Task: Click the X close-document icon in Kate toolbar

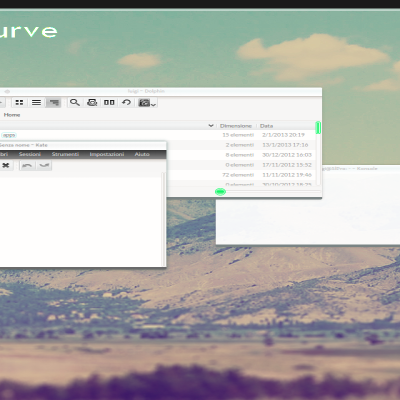Action: (x=6, y=165)
